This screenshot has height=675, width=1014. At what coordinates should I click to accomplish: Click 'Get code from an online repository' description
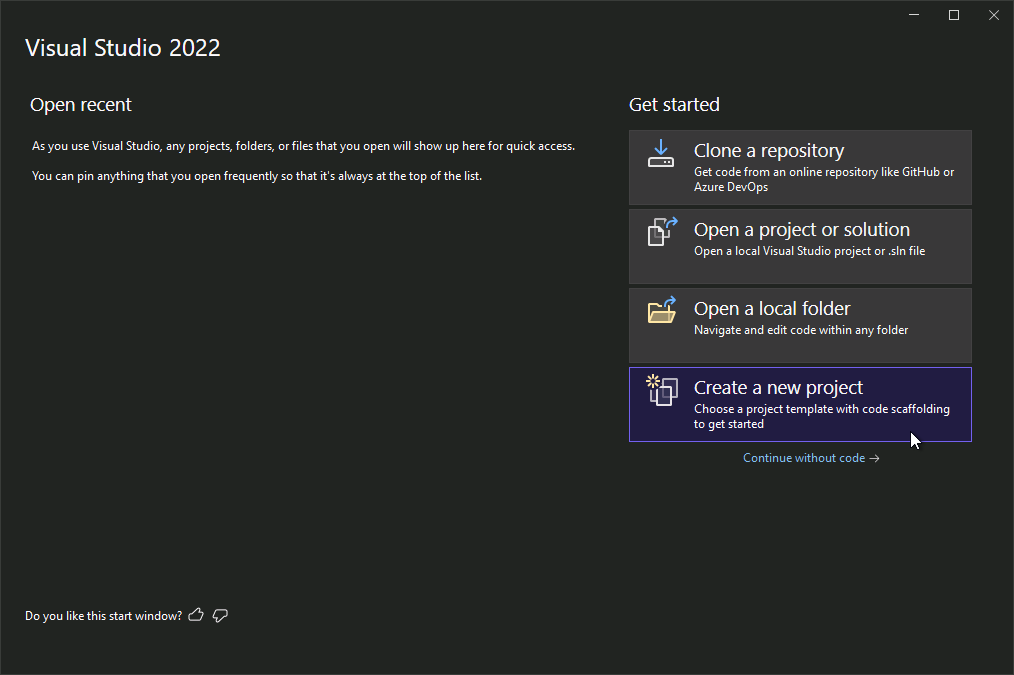pos(824,179)
